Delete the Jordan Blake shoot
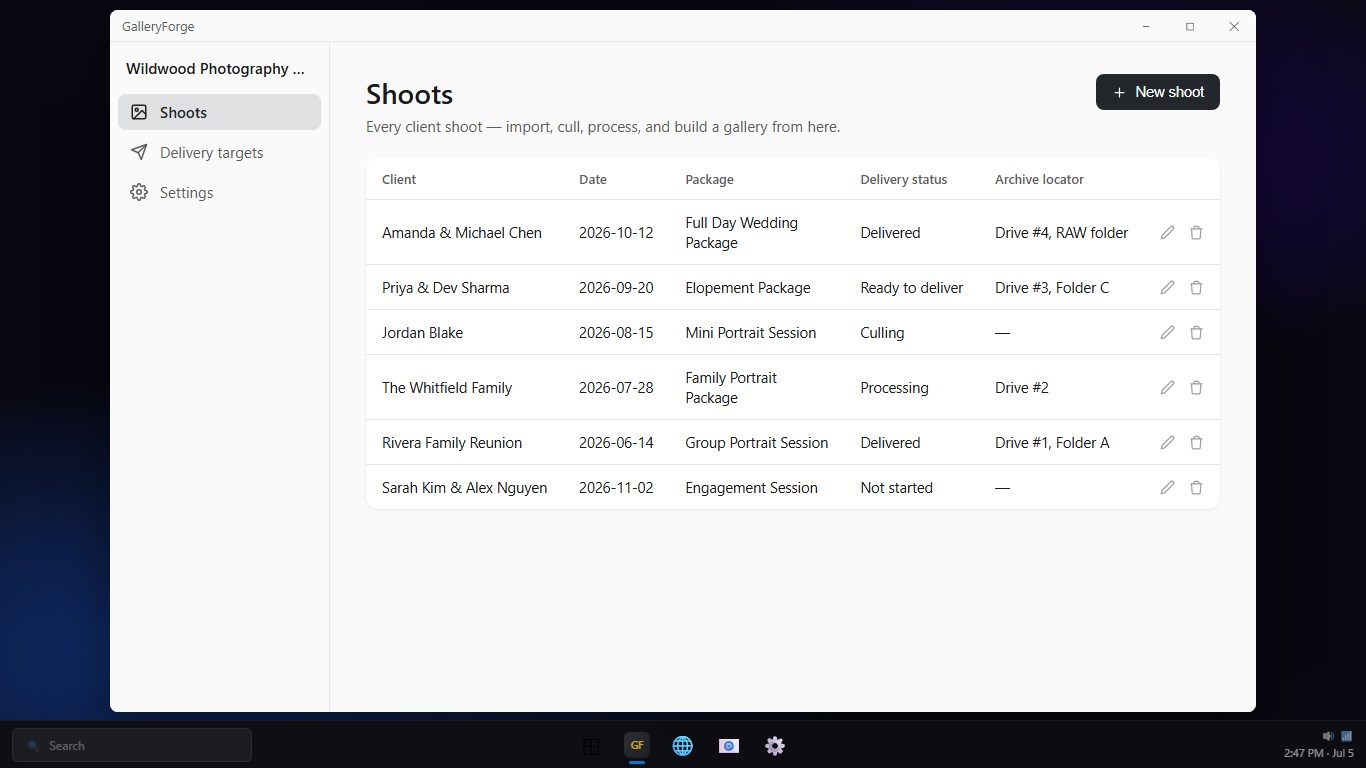This screenshot has width=1366, height=768. (1196, 332)
